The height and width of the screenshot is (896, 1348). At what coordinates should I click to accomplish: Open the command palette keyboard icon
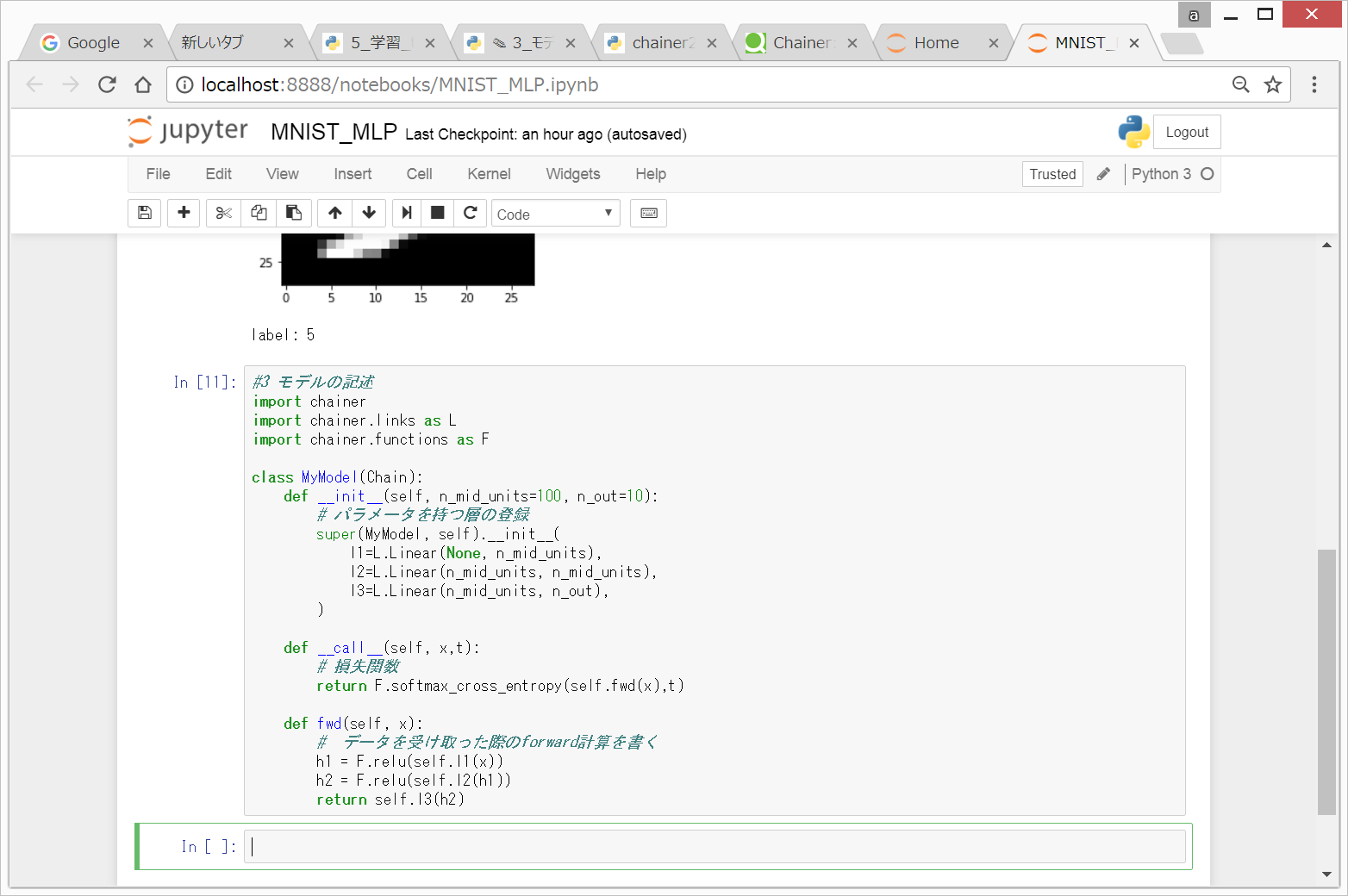[x=649, y=213]
